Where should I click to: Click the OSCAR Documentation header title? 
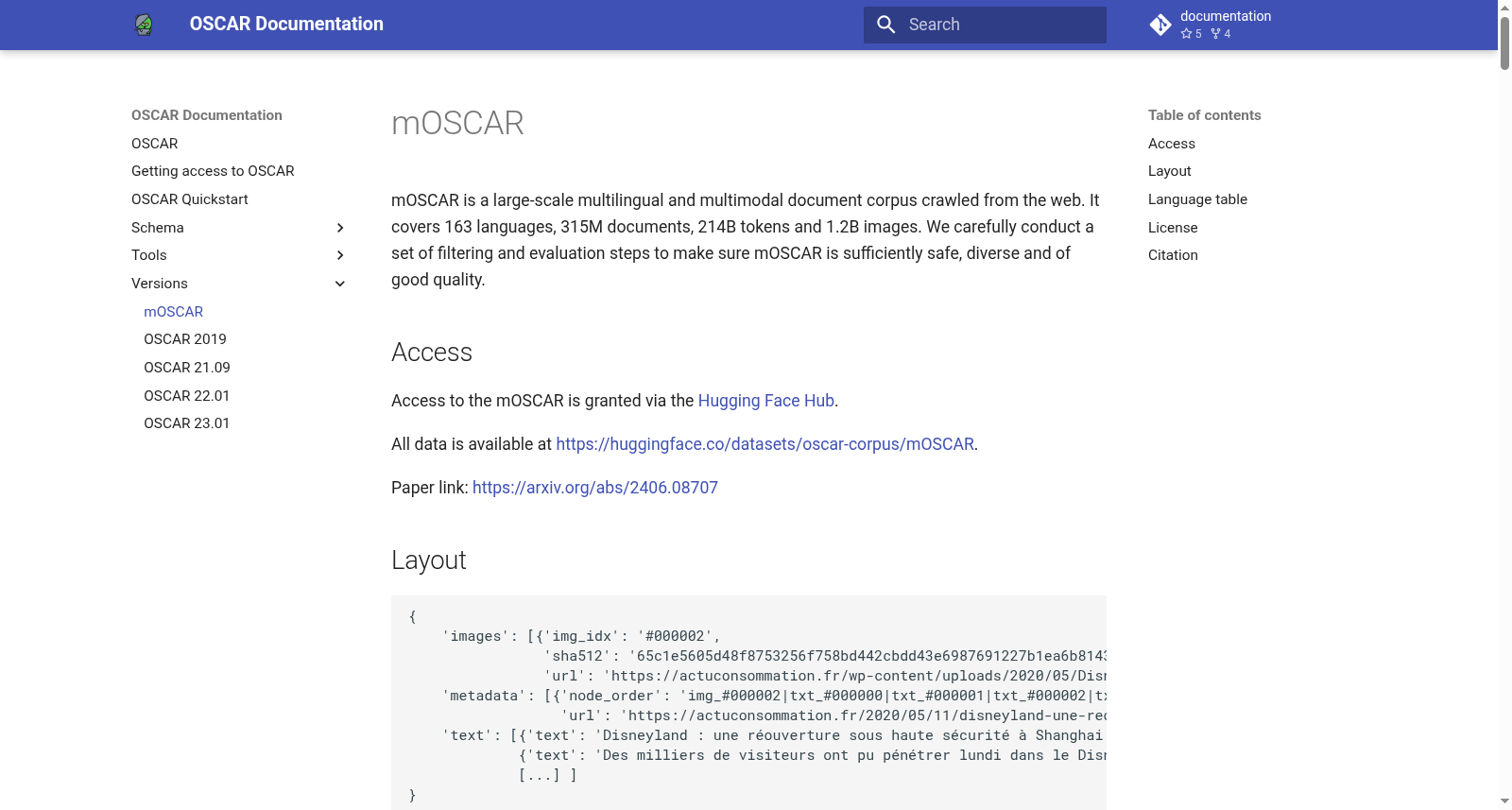coord(286,25)
